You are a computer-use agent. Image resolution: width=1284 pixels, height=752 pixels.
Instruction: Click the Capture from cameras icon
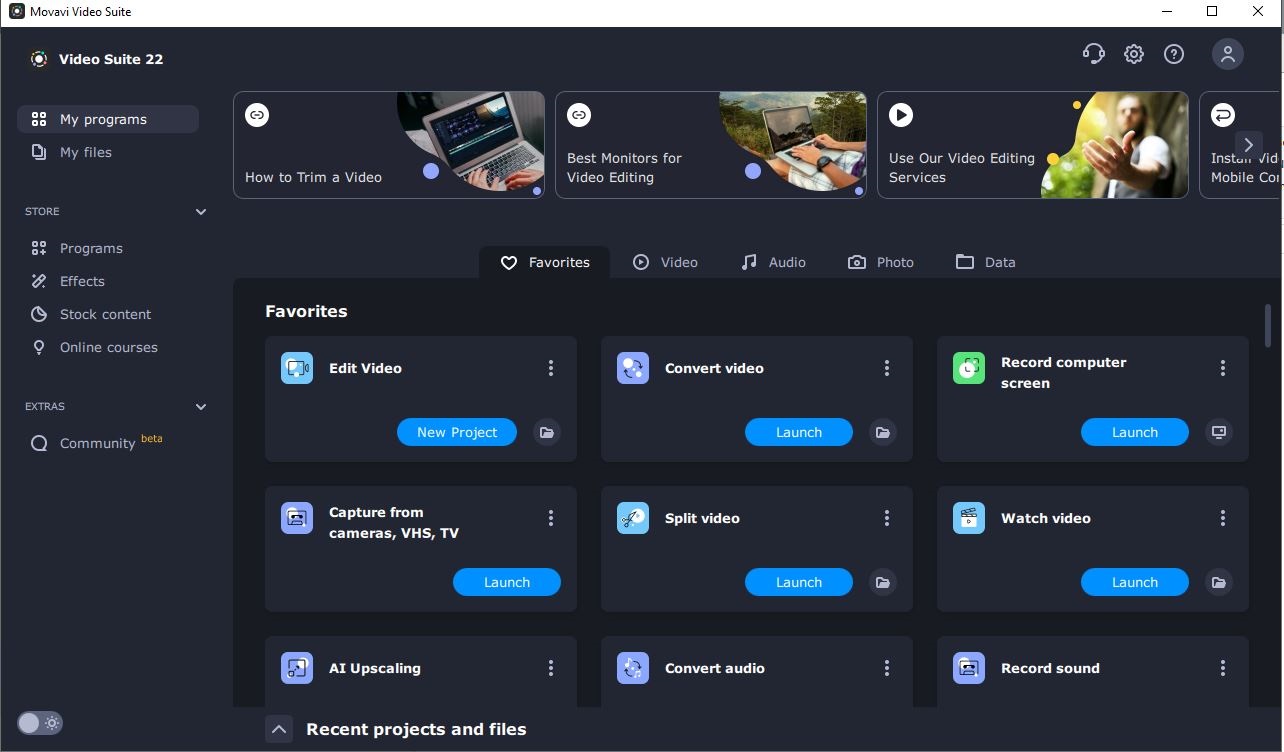click(297, 518)
